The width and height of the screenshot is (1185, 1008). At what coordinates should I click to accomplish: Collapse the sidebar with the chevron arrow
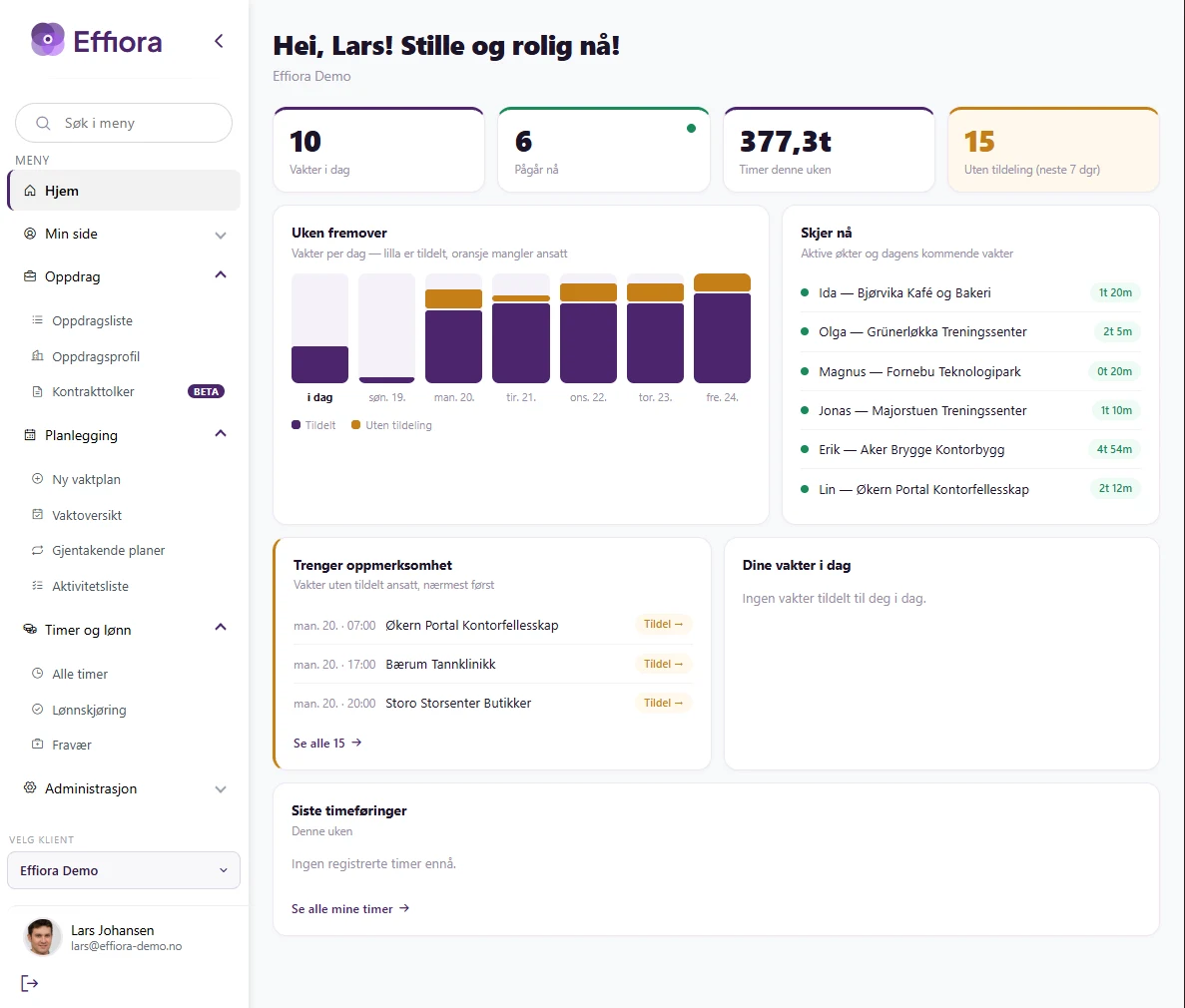[x=219, y=41]
